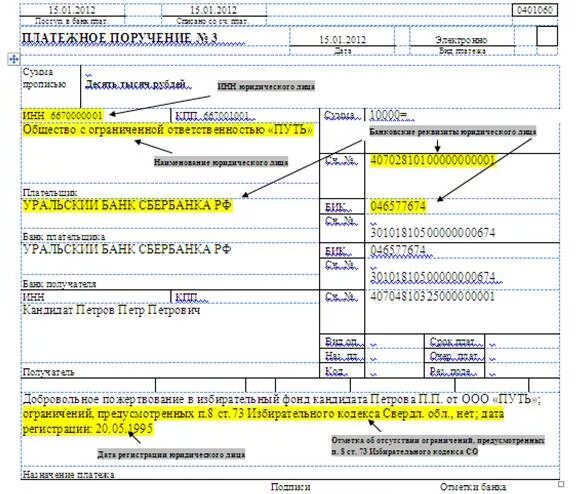577x494 pixels.
Task: Click payer "КПП 667001001" cell
Action: coord(212,116)
